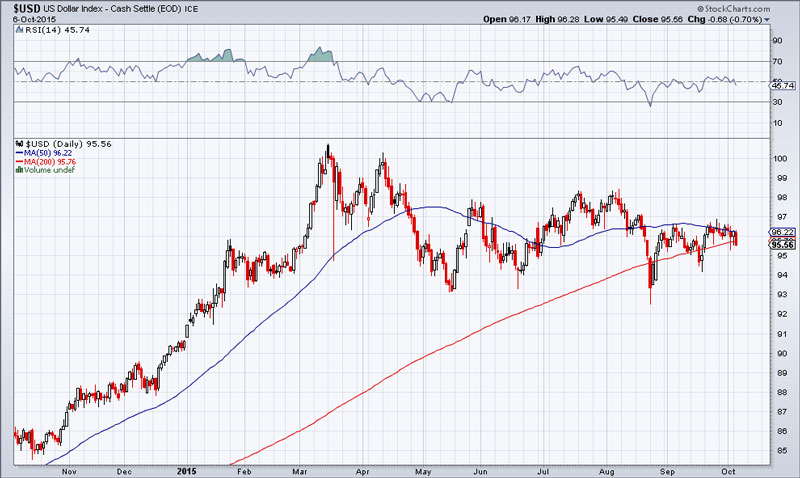Viewport: 800px width, 478px height.
Task: Click the Aug label on the time axis
Action: tap(607, 472)
